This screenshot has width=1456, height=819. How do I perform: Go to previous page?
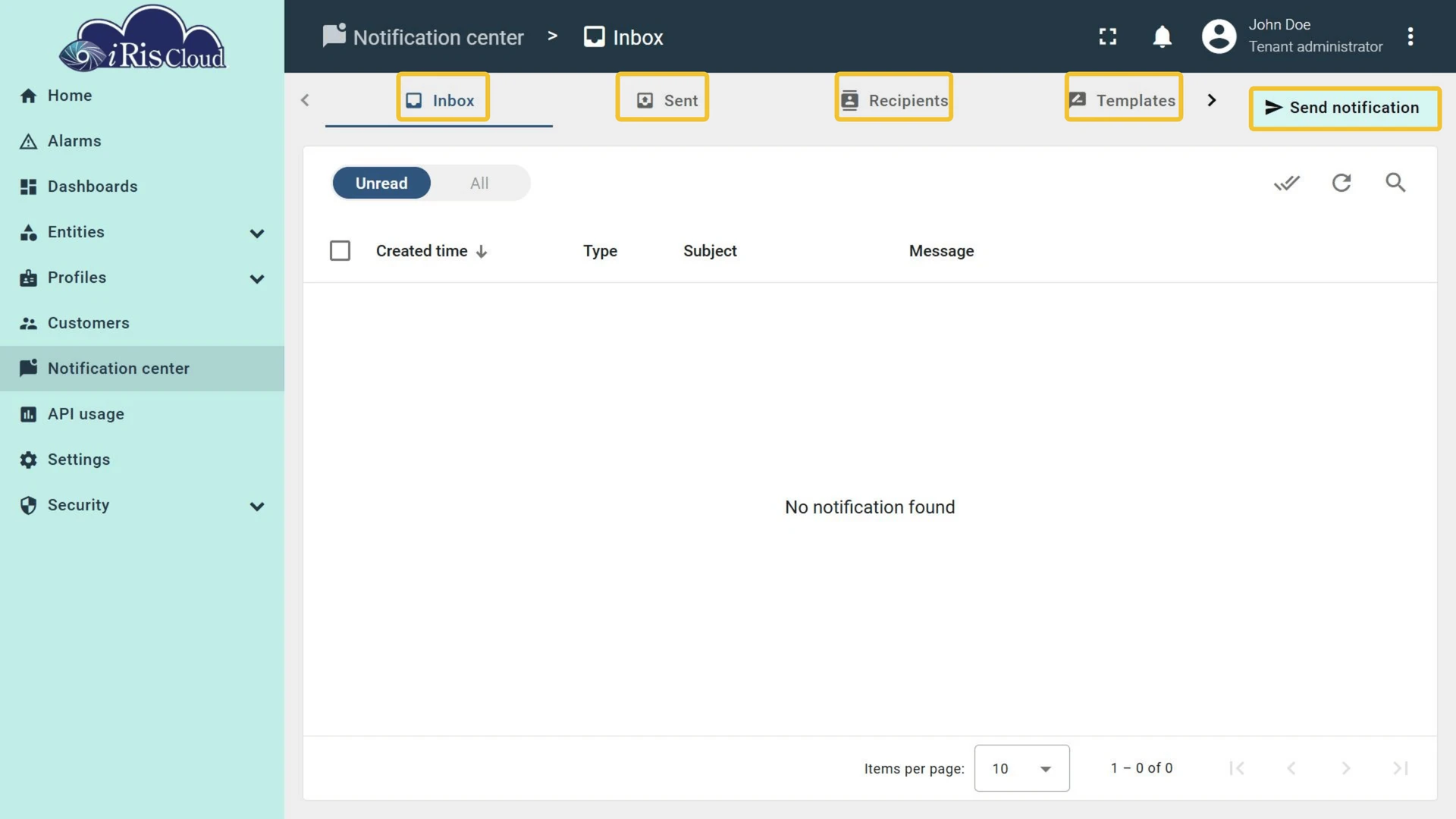[x=1291, y=768]
